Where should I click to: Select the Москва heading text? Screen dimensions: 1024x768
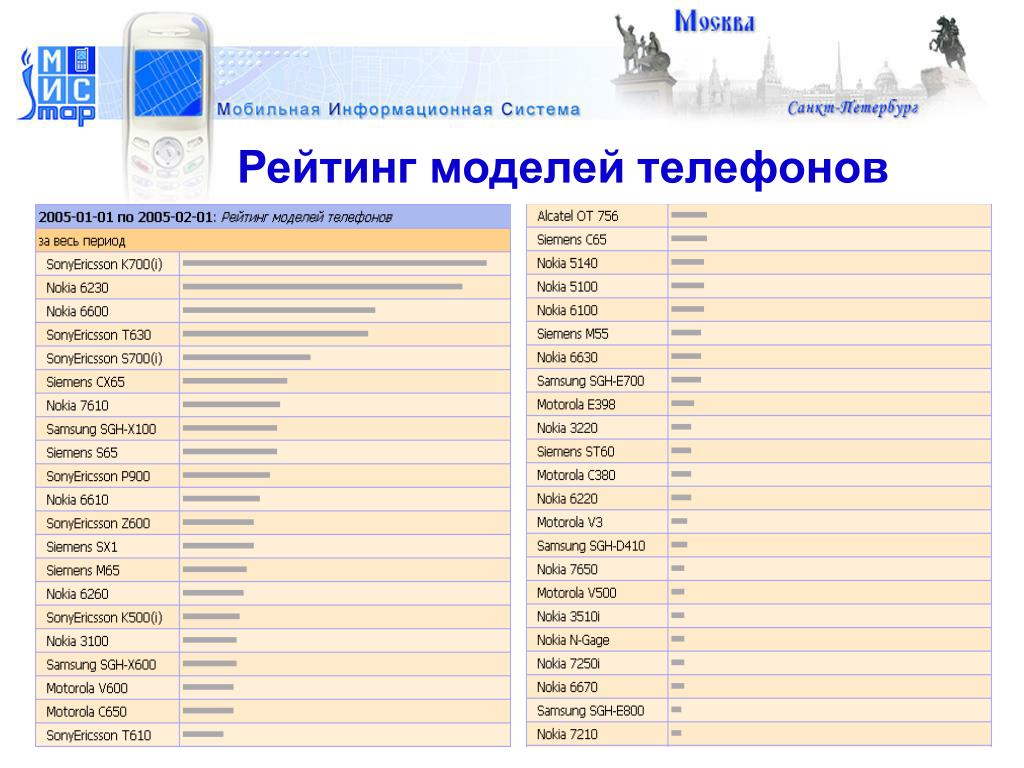[x=714, y=22]
